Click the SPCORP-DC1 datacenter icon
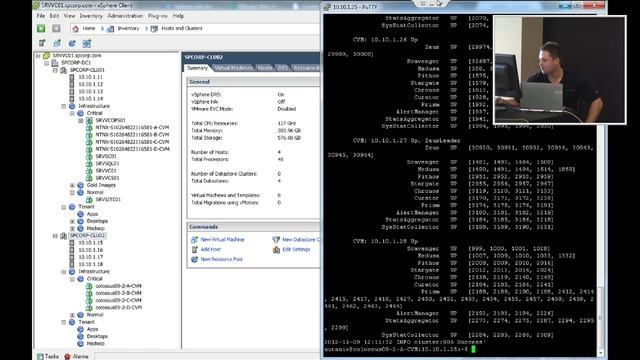 point(55,63)
